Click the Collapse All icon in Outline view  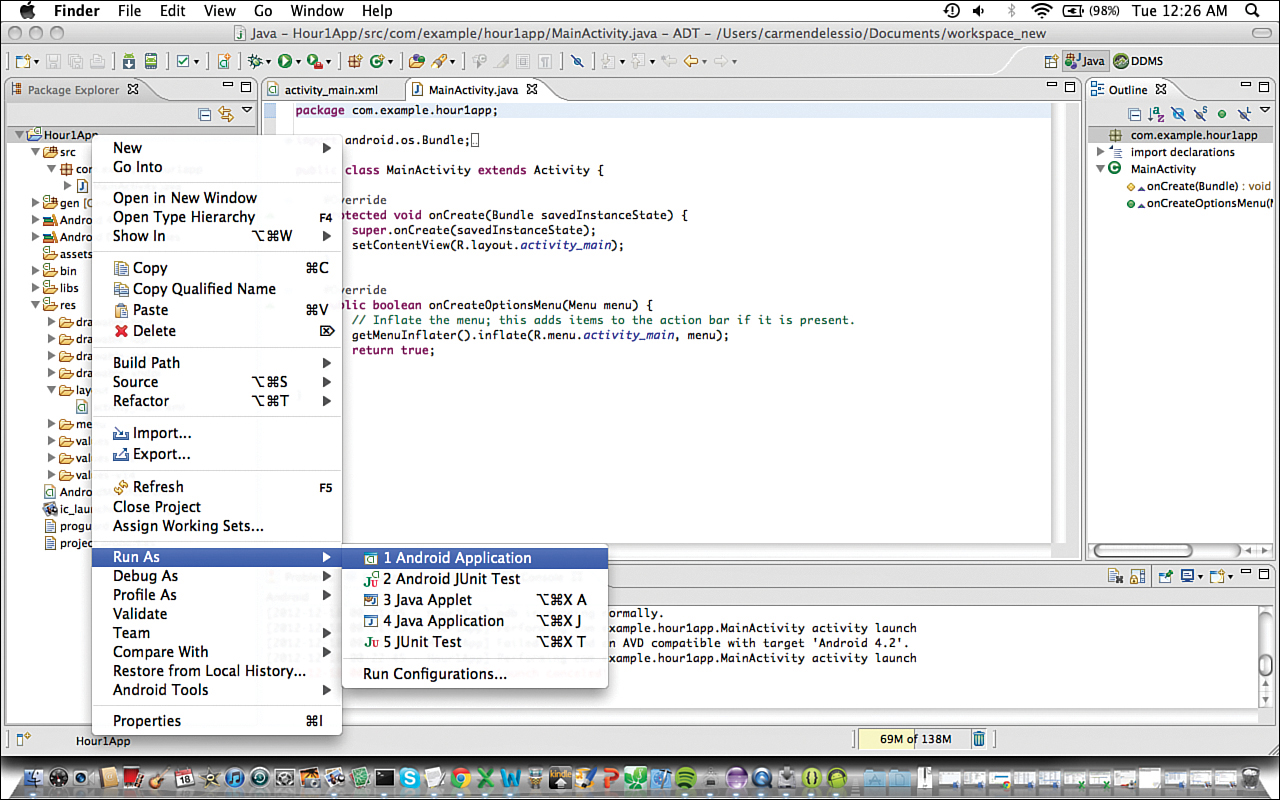[x=1136, y=114]
